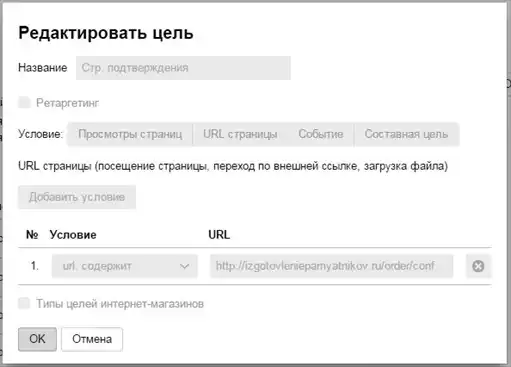Click the 'Редактировать цель' dialog title
This screenshot has width=511, height=367.
click(x=106, y=33)
